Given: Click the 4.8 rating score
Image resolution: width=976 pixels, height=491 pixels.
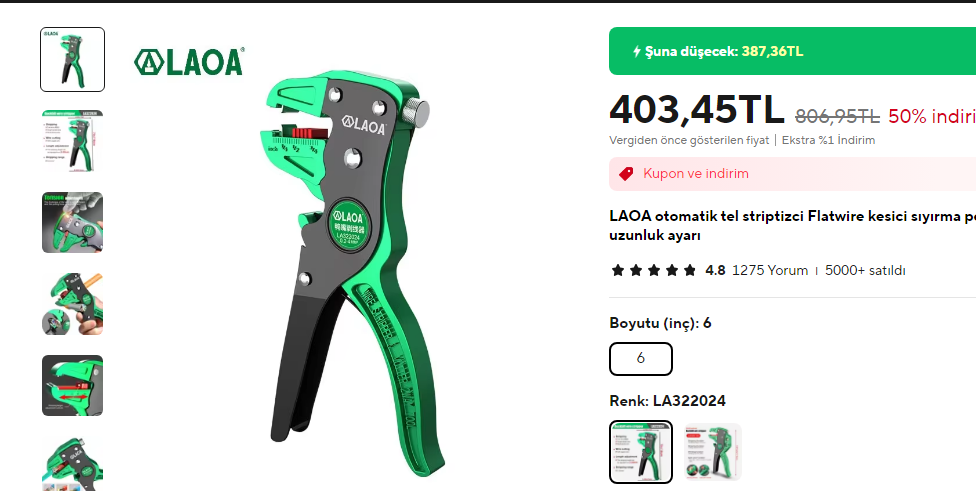Looking at the screenshot, I should (715, 271).
